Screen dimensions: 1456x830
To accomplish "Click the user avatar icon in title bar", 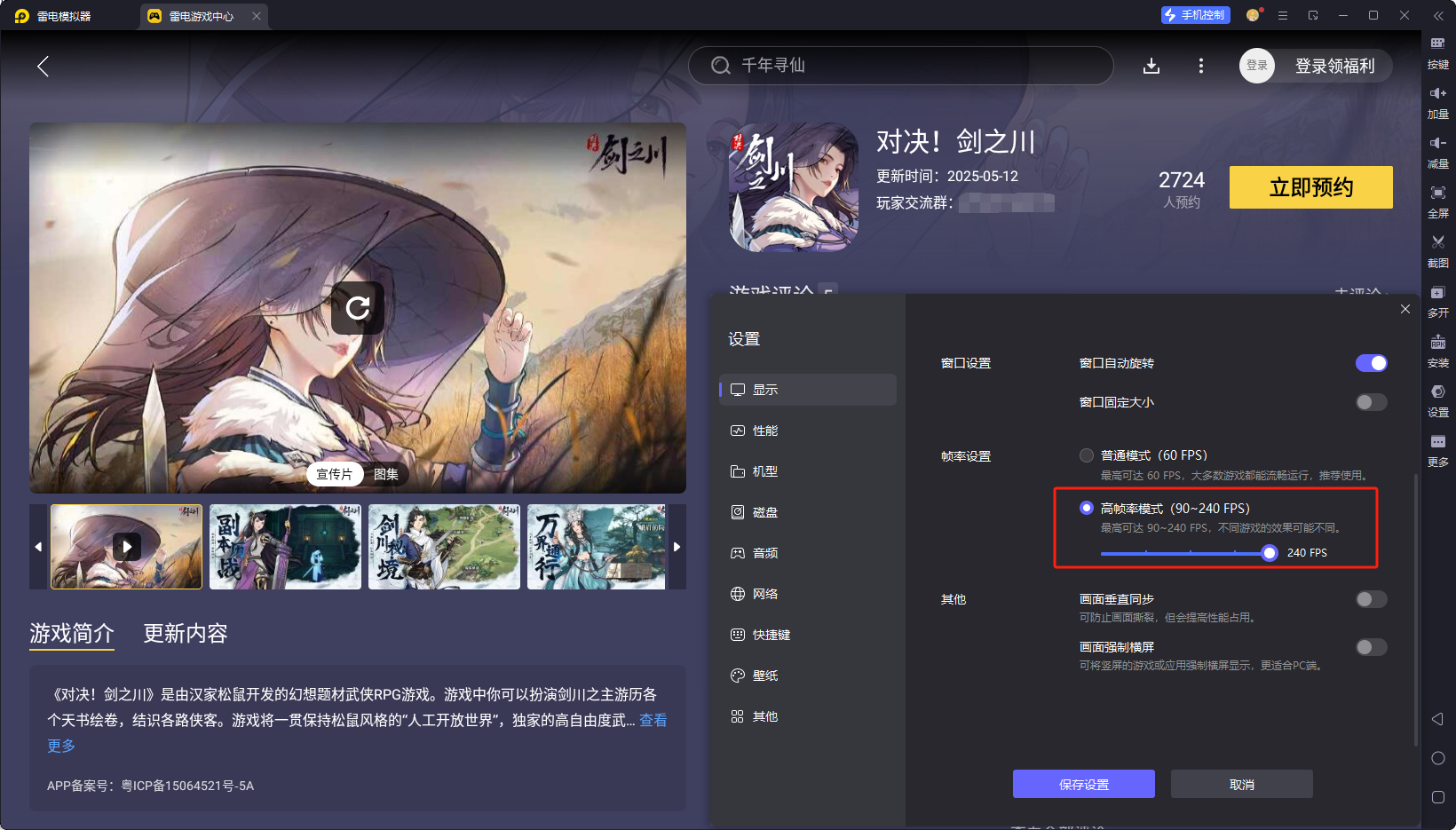I will [x=1254, y=15].
